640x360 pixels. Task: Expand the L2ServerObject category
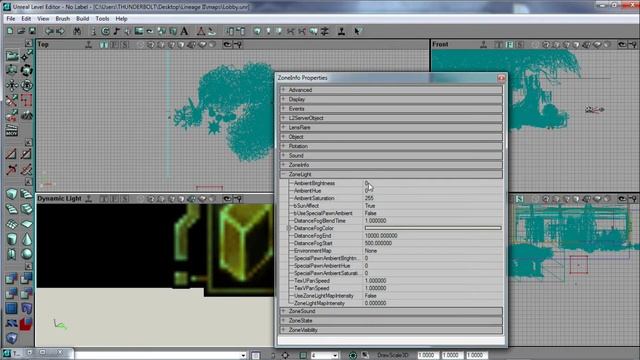click(x=283, y=118)
